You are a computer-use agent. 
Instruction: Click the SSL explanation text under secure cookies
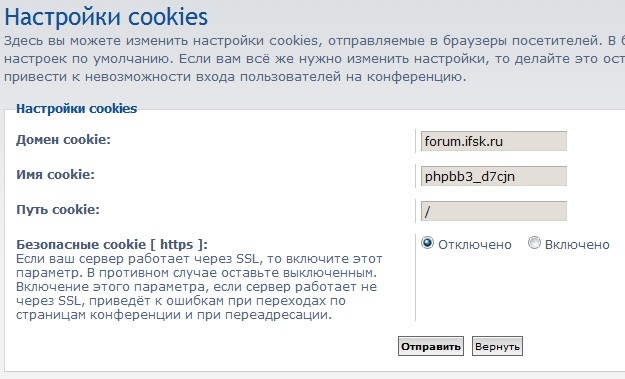(x=199, y=287)
